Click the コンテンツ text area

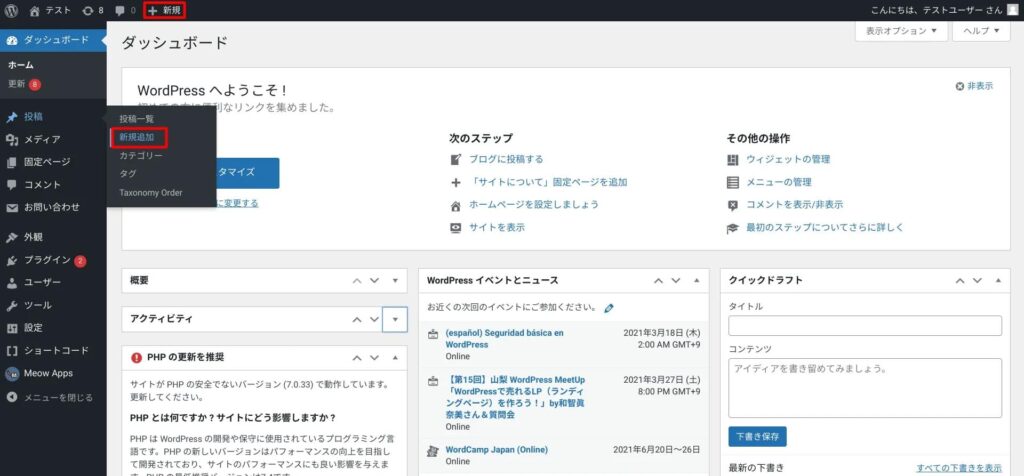[865, 387]
